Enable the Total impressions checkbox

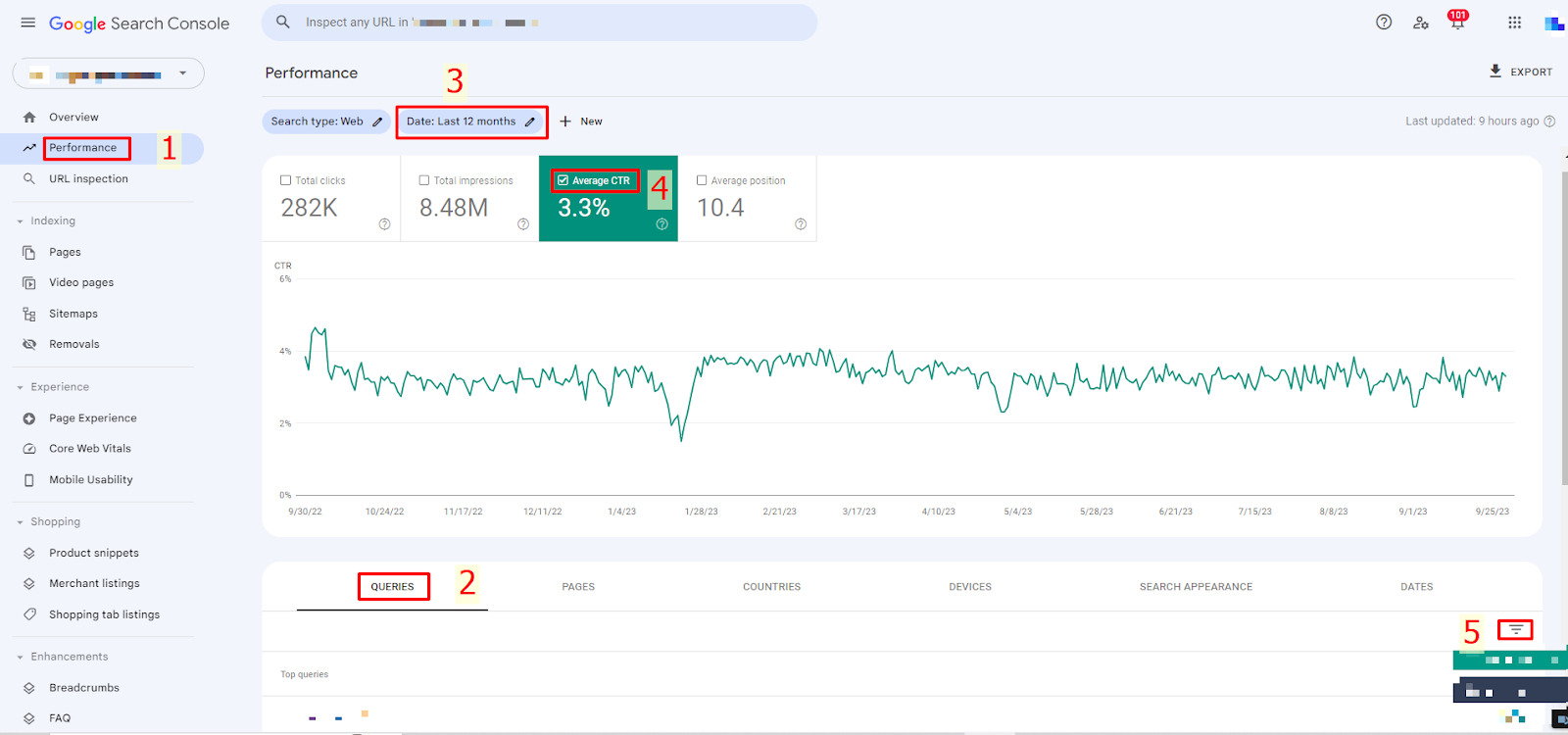424,180
